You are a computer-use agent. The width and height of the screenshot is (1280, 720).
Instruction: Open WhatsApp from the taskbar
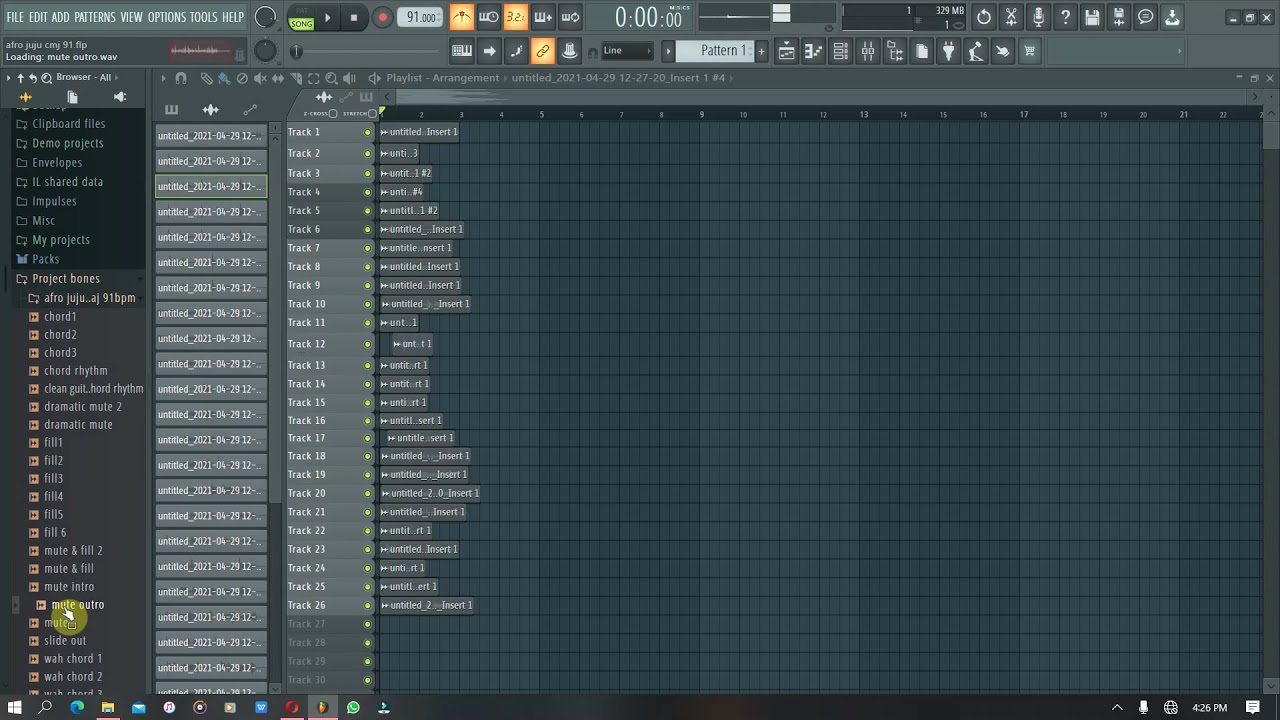pos(353,708)
